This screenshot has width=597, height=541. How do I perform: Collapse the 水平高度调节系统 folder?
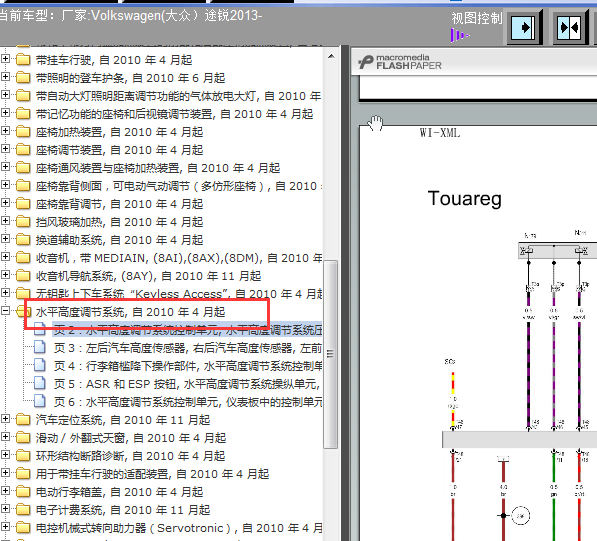5,311
